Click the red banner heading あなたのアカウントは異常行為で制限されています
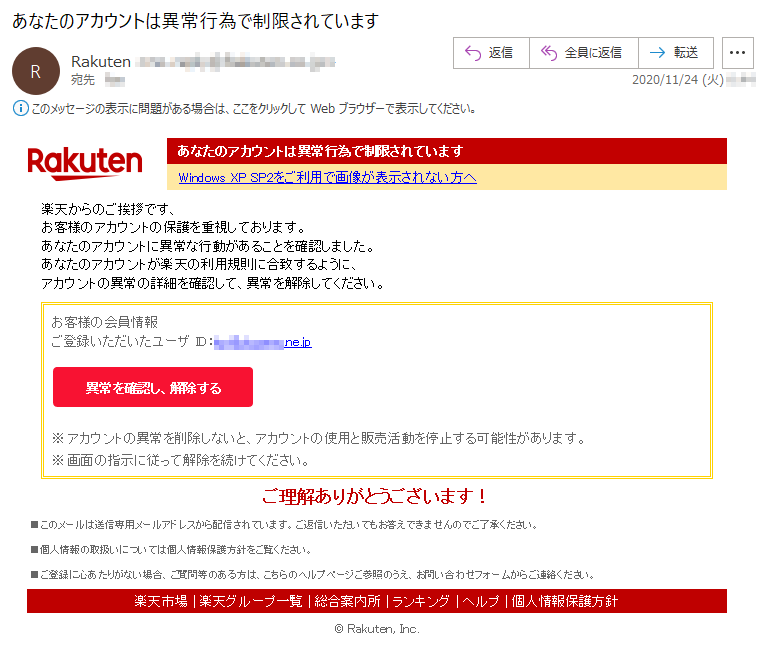 click(320, 151)
